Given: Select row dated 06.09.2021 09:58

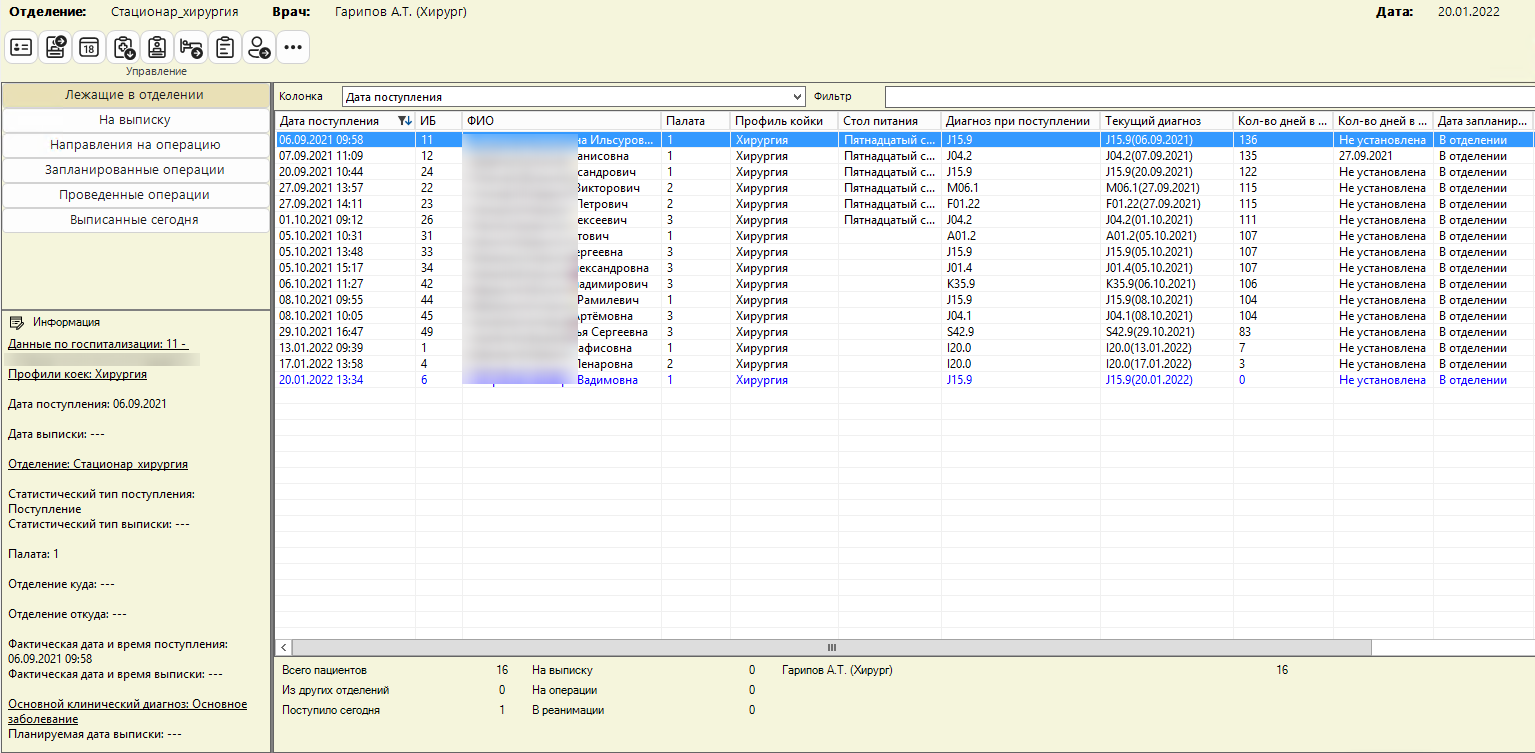Looking at the screenshot, I should (905, 140).
